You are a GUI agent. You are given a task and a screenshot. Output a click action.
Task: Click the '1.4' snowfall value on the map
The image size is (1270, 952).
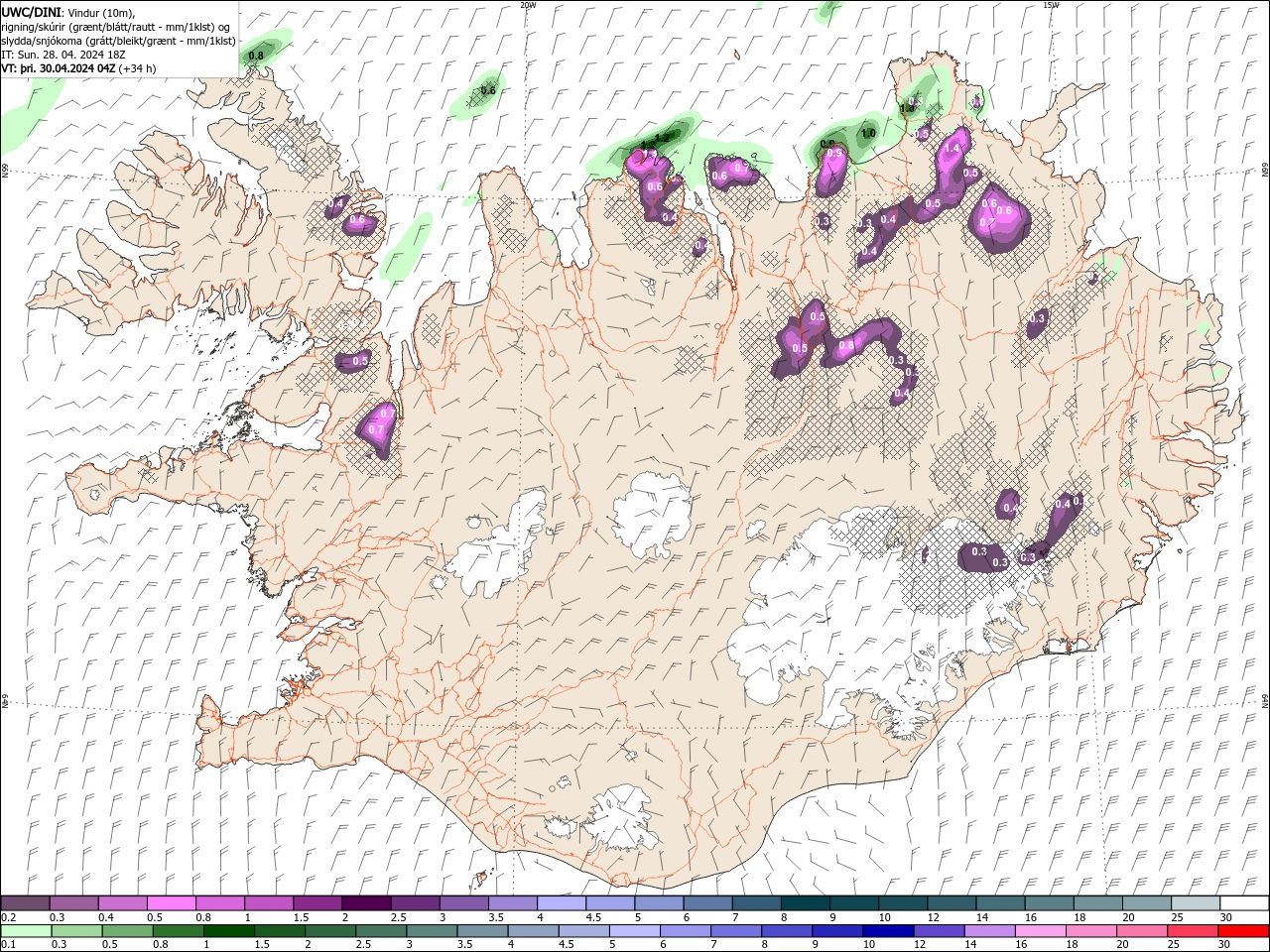[x=952, y=148]
